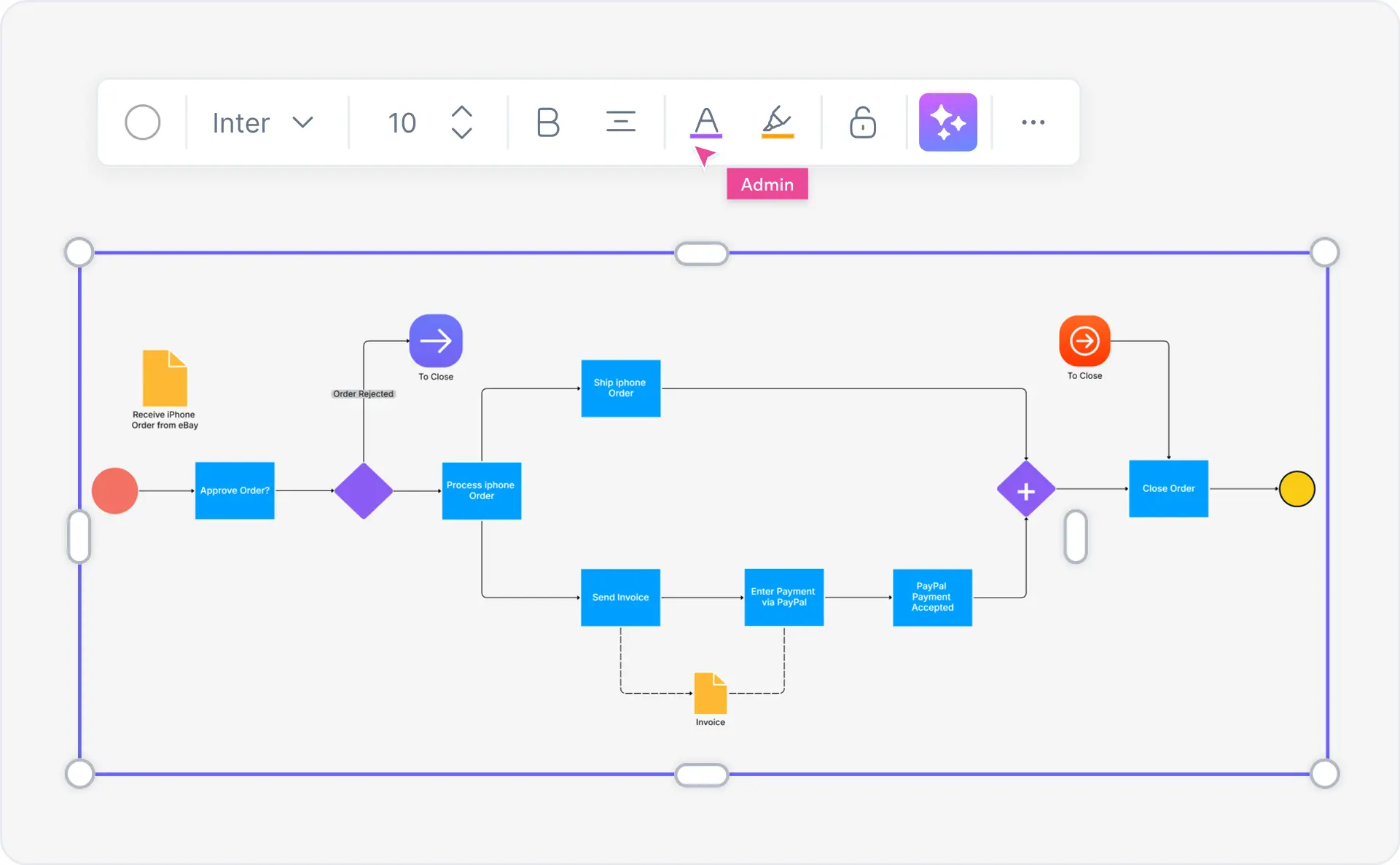The width and height of the screenshot is (1400, 865).
Task: Toggle the lock on the selection
Action: pyautogui.click(x=861, y=122)
